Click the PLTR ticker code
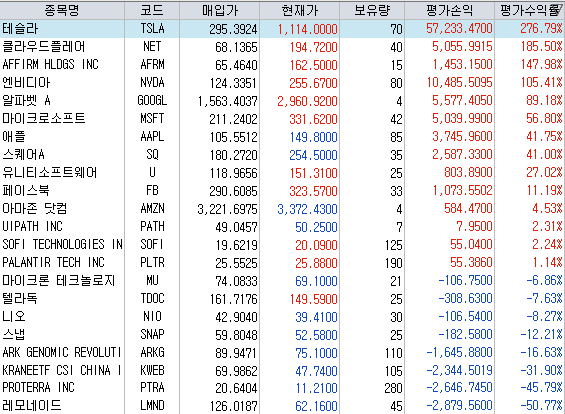 click(152, 263)
